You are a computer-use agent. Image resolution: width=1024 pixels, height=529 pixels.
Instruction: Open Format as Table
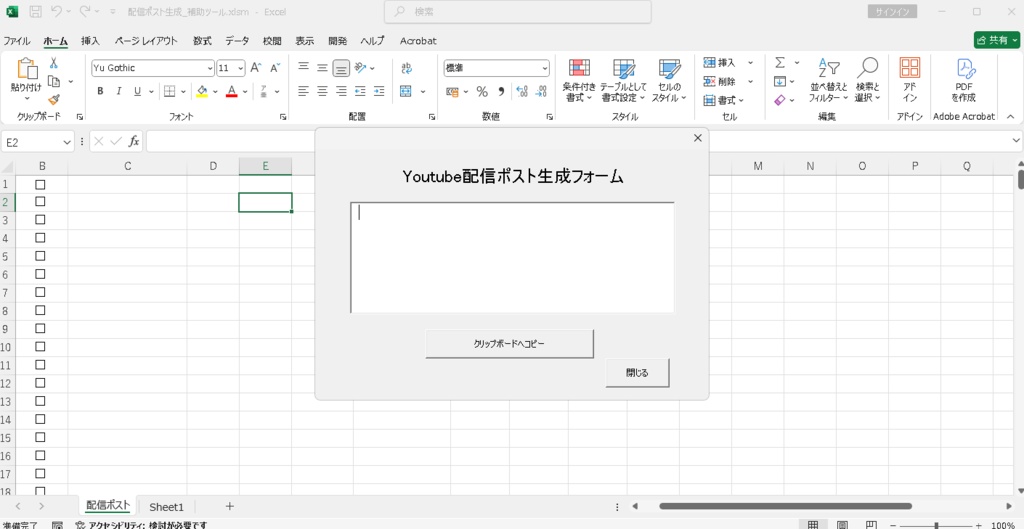624,80
